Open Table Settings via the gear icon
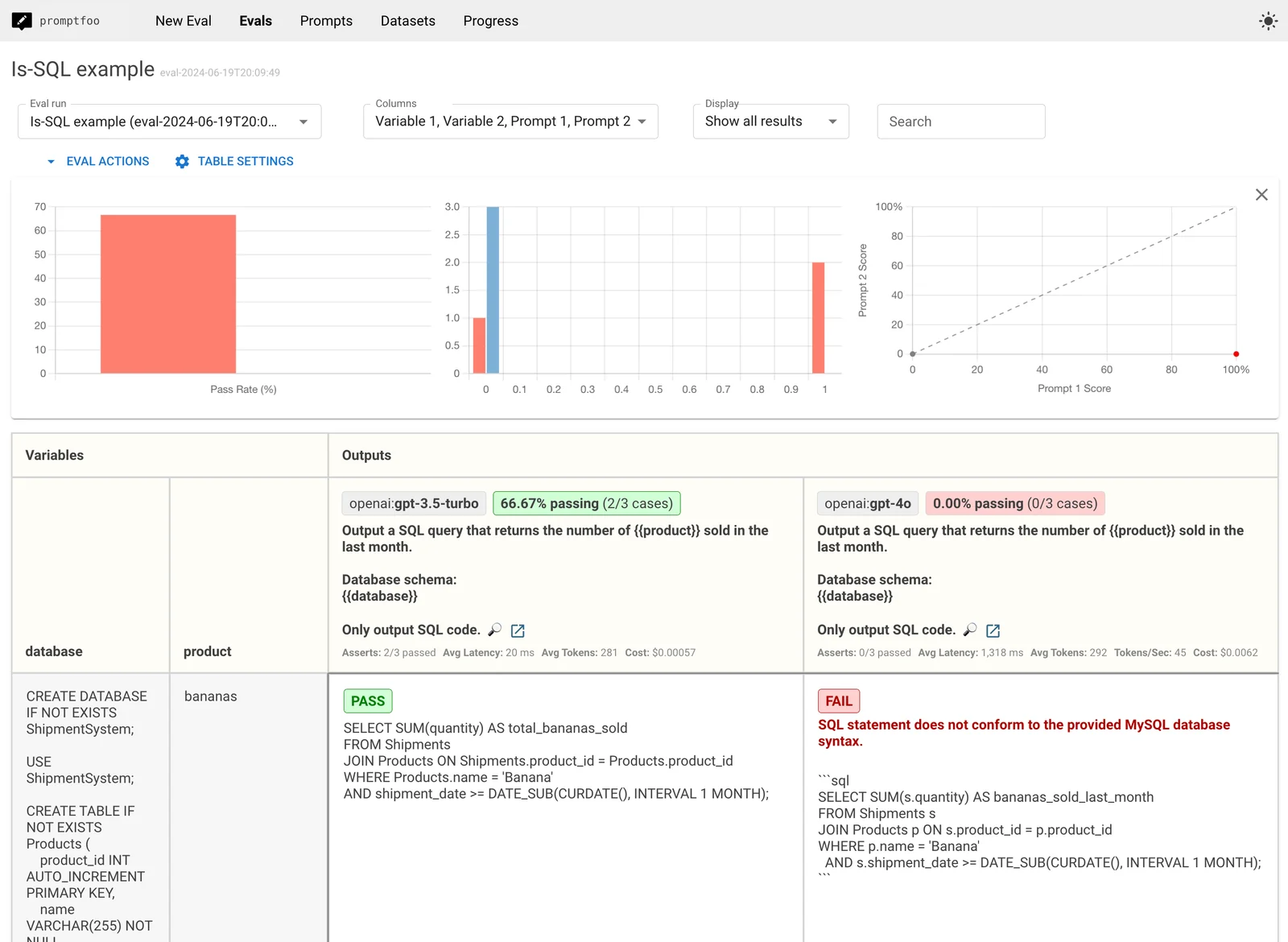The image size is (1288, 942). pos(182,161)
